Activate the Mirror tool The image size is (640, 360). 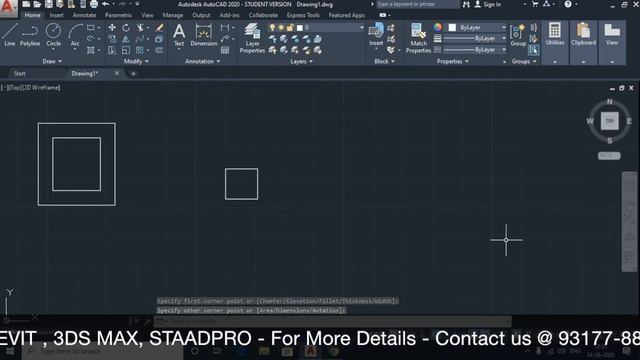pos(126,39)
